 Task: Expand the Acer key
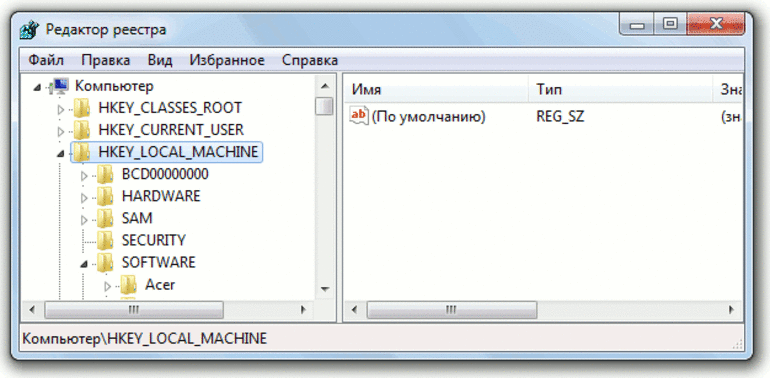108,285
